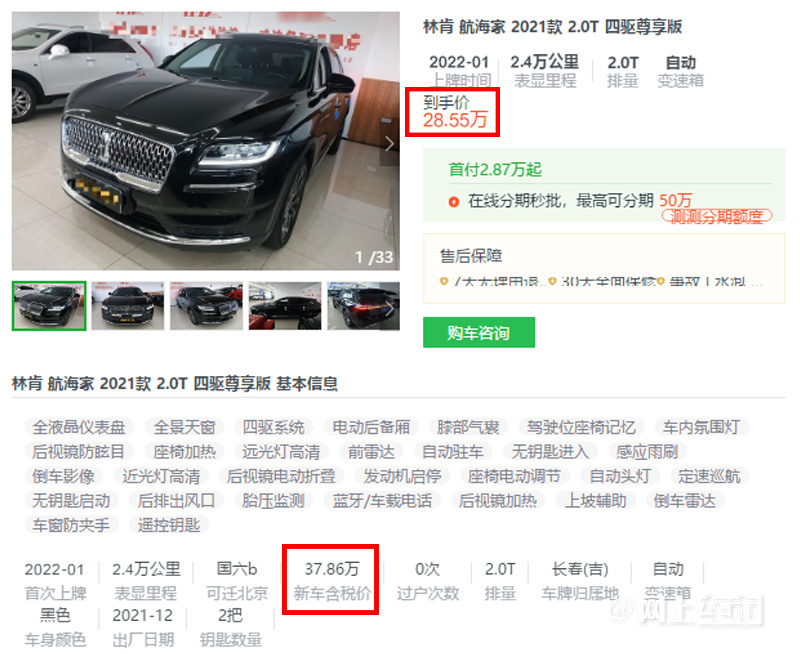800x654 pixels.
Task: Select the side-profile car thumbnail
Action: pyautogui.click(x=285, y=306)
